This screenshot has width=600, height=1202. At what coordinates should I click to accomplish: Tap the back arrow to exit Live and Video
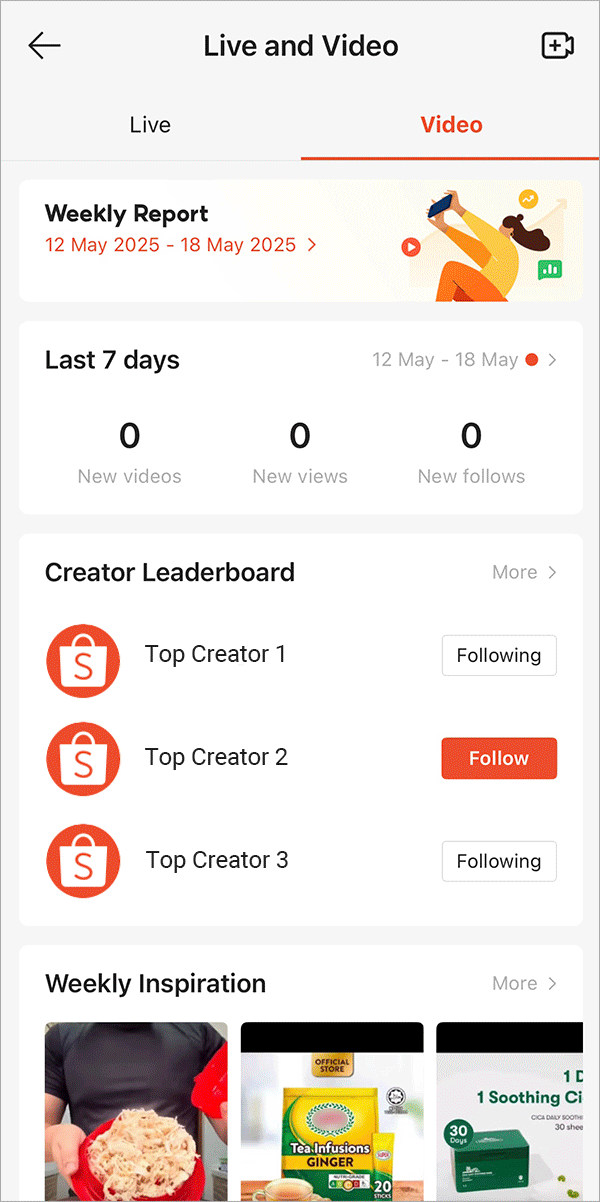44,45
